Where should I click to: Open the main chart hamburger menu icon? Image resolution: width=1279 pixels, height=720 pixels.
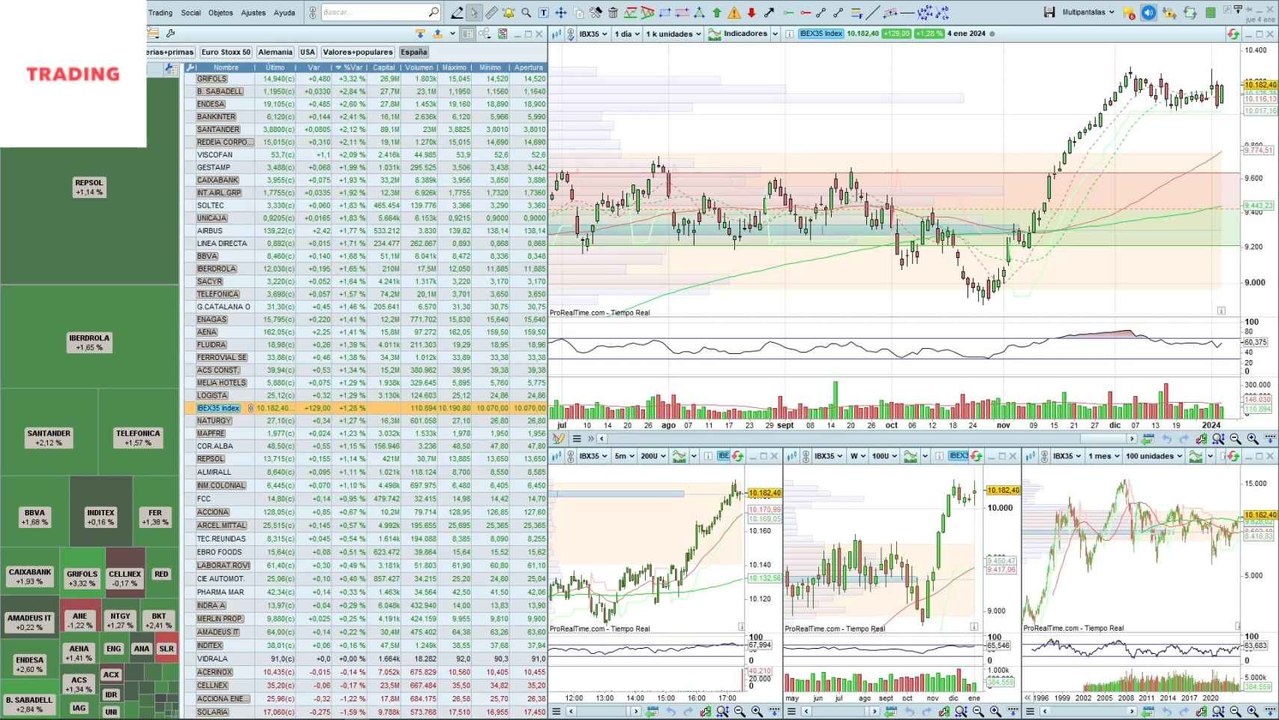578,439
